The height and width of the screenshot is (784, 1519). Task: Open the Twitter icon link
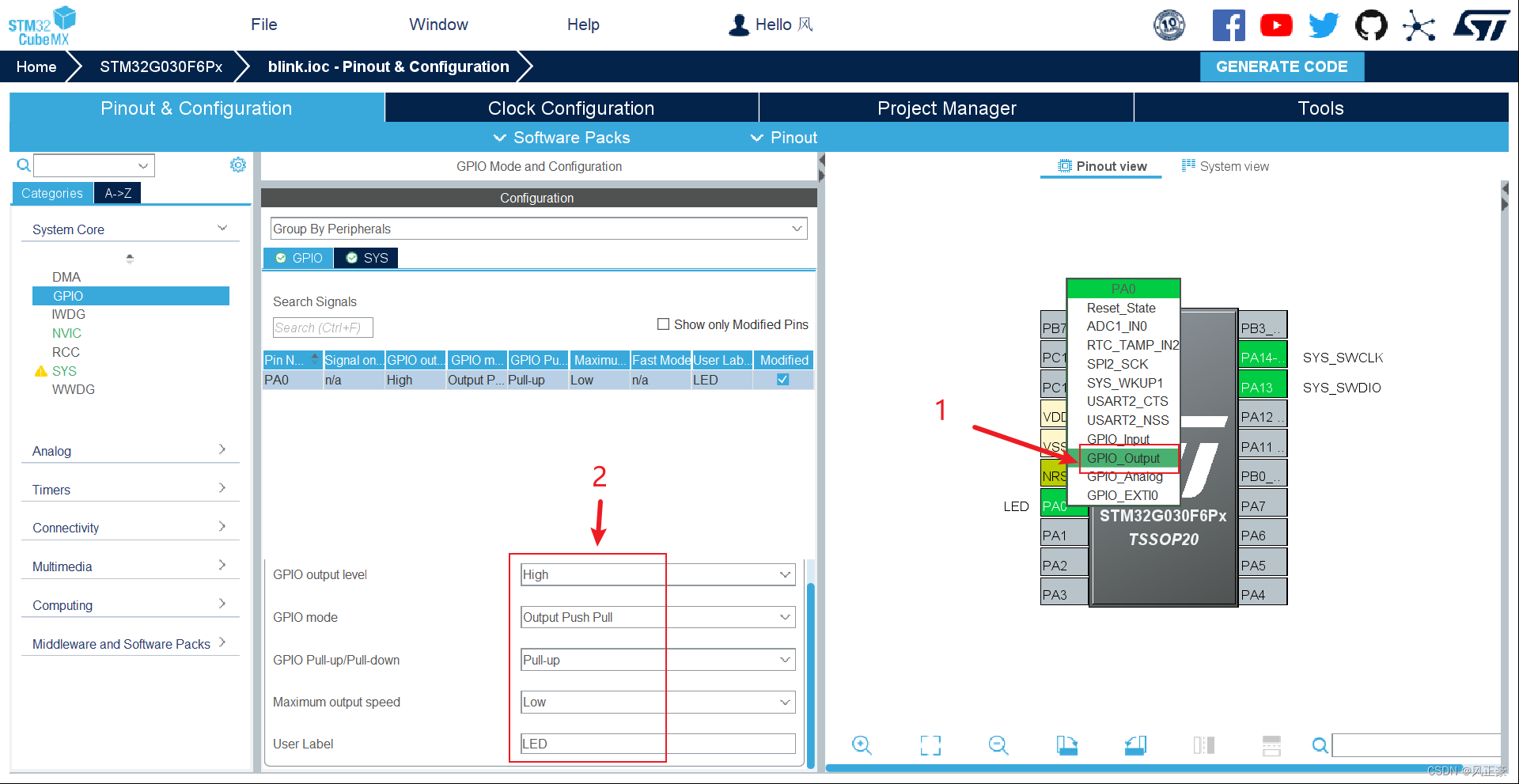point(1324,25)
